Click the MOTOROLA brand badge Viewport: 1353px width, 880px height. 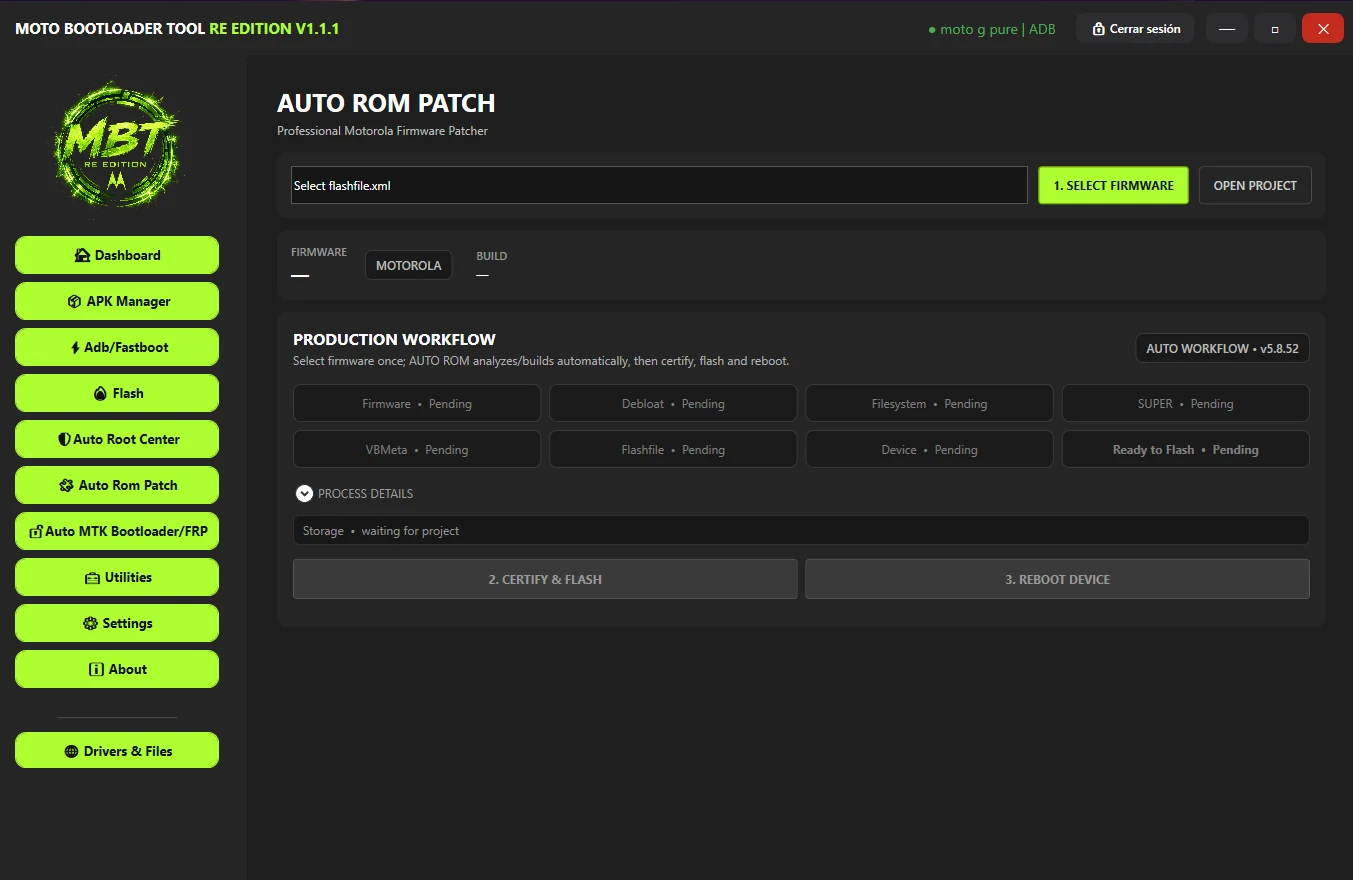[408, 265]
